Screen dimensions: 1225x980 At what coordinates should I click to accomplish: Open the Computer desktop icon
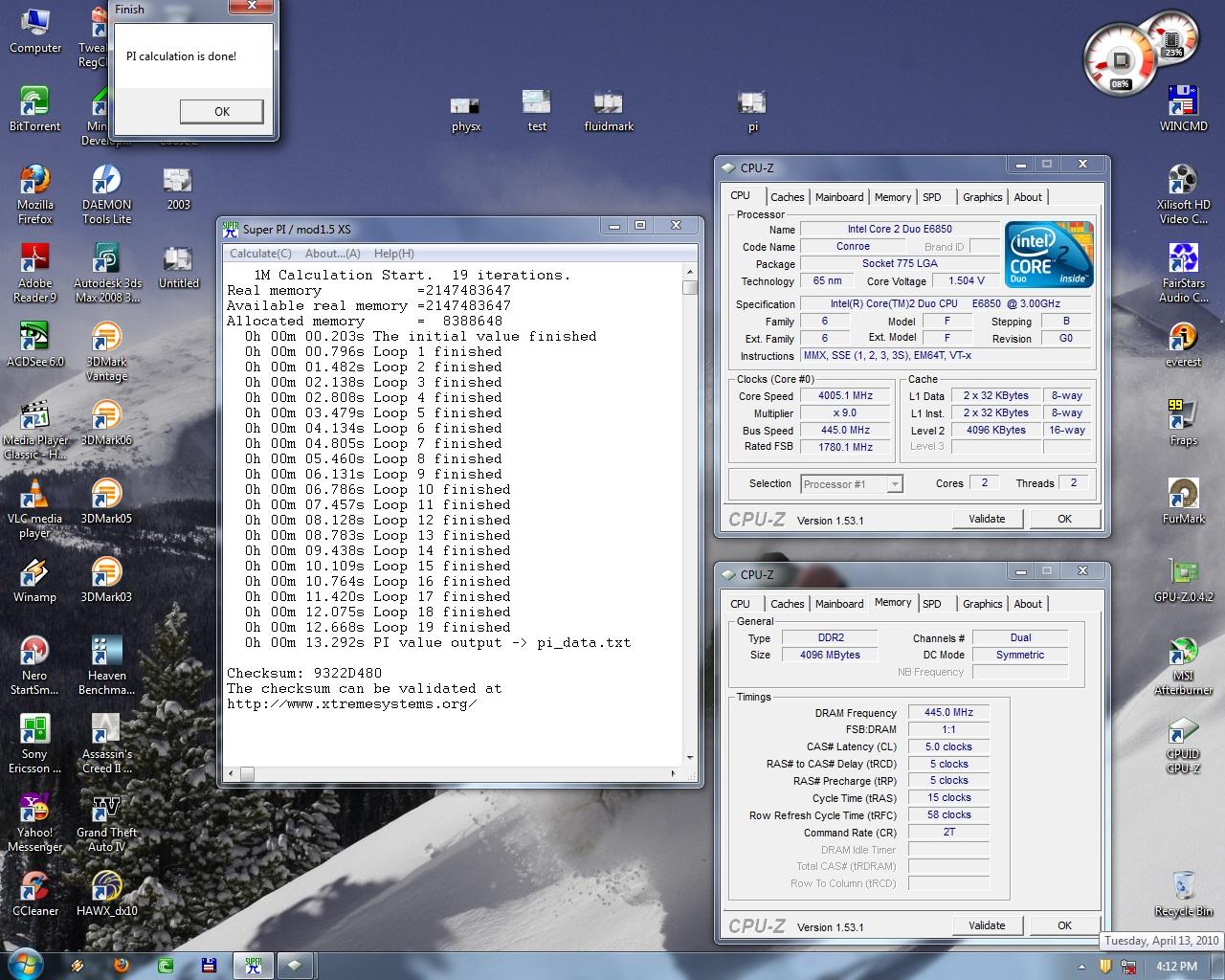(x=35, y=31)
